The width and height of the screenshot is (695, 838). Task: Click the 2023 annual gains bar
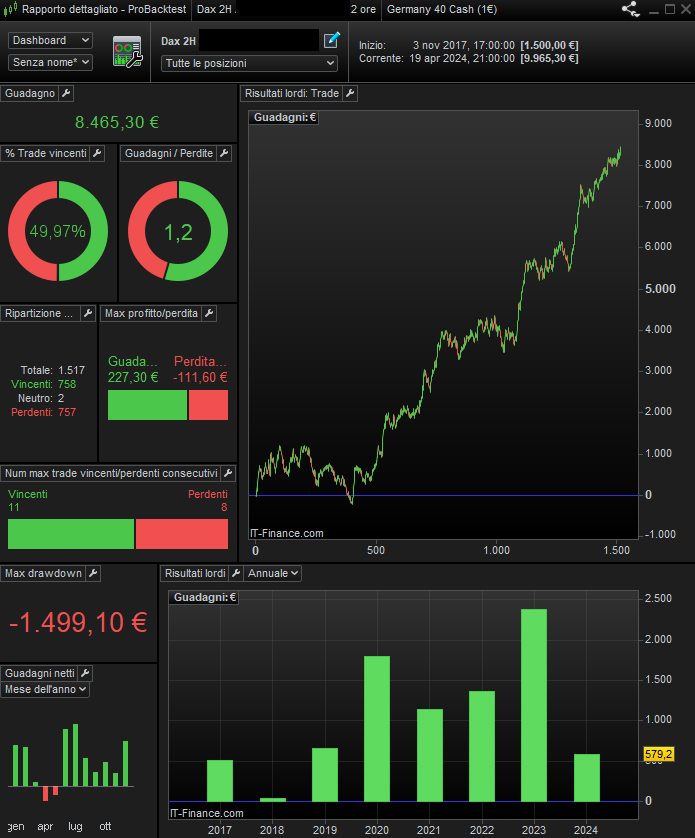(x=534, y=705)
